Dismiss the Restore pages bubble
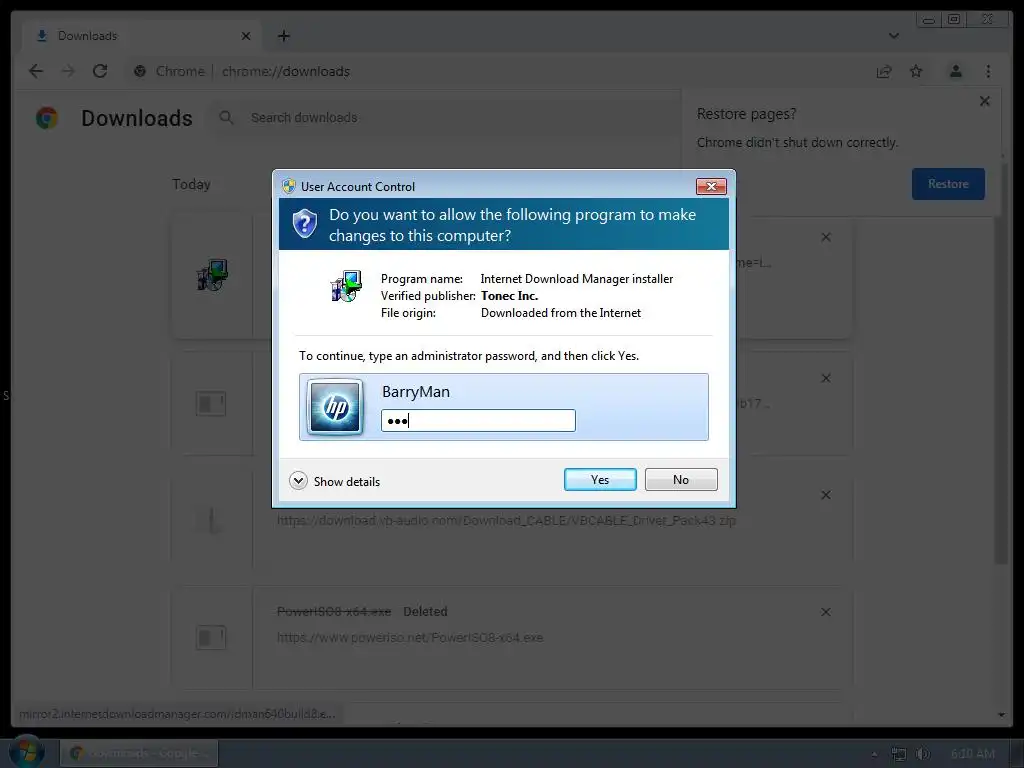1024x768 pixels. [985, 101]
